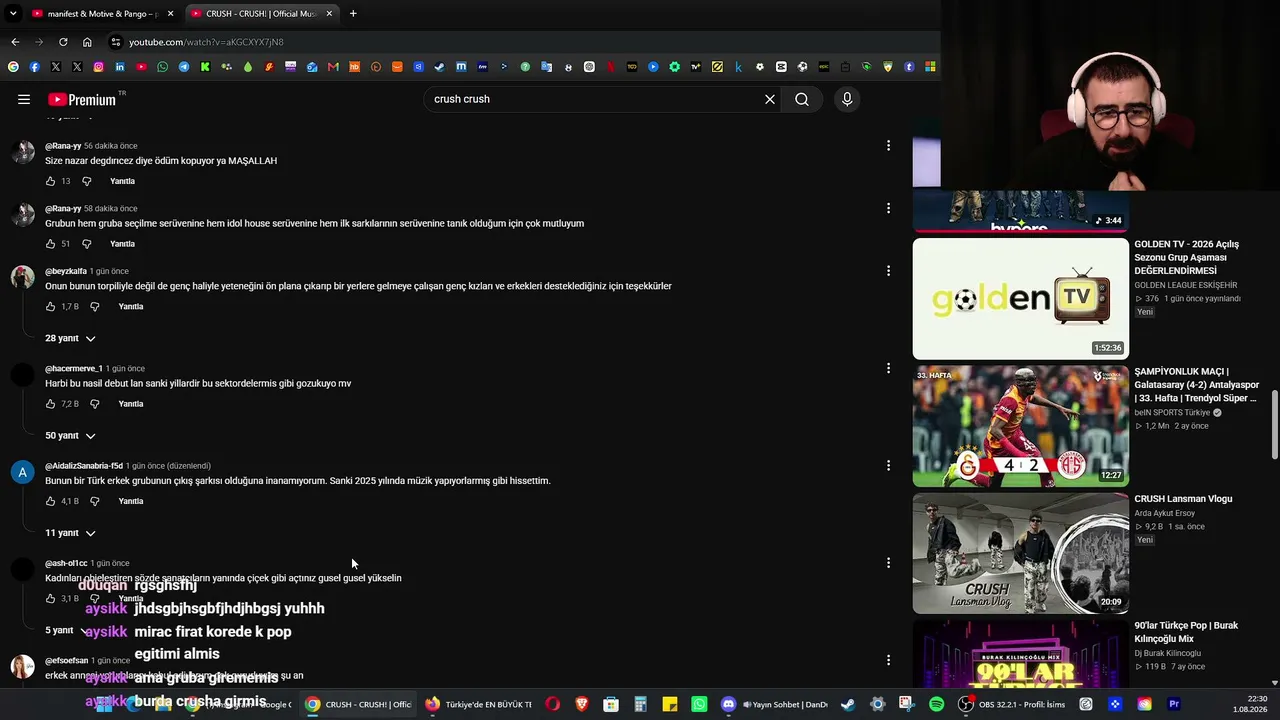The image size is (1280, 720).
Task: Like @AidalizSanabria-f5d's comment
Action: click(x=50, y=501)
